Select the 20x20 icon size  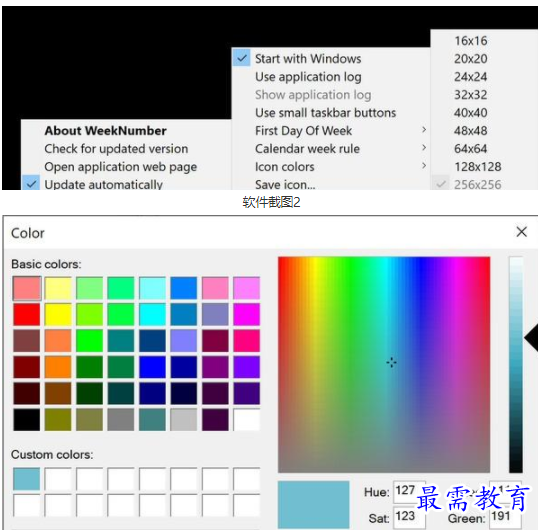coord(484,59)
